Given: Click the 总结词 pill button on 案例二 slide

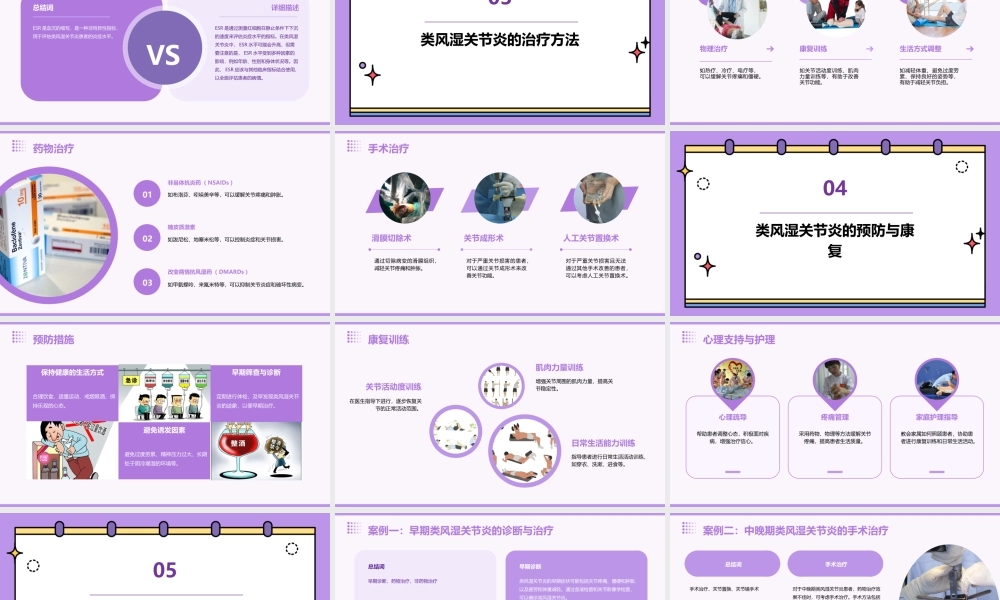Looking at the screenshot, I should [732, 564].
